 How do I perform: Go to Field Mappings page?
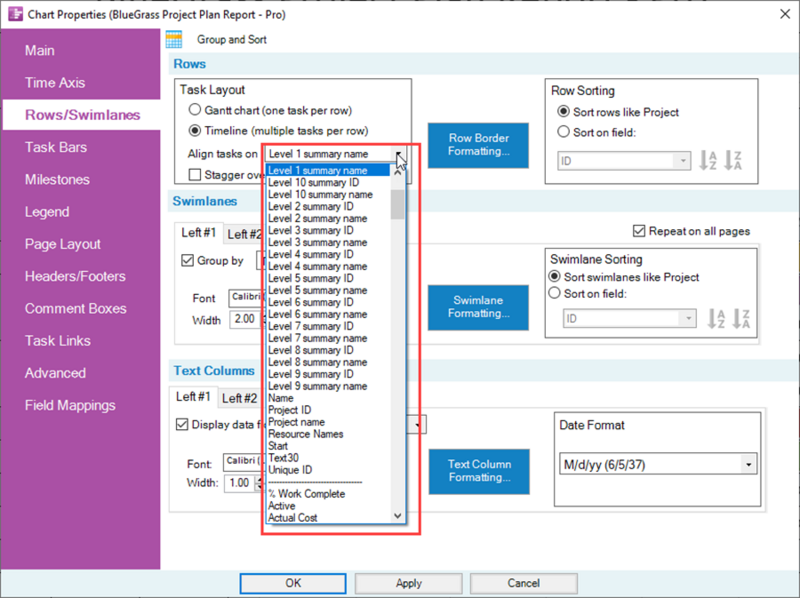click(70, 406)
